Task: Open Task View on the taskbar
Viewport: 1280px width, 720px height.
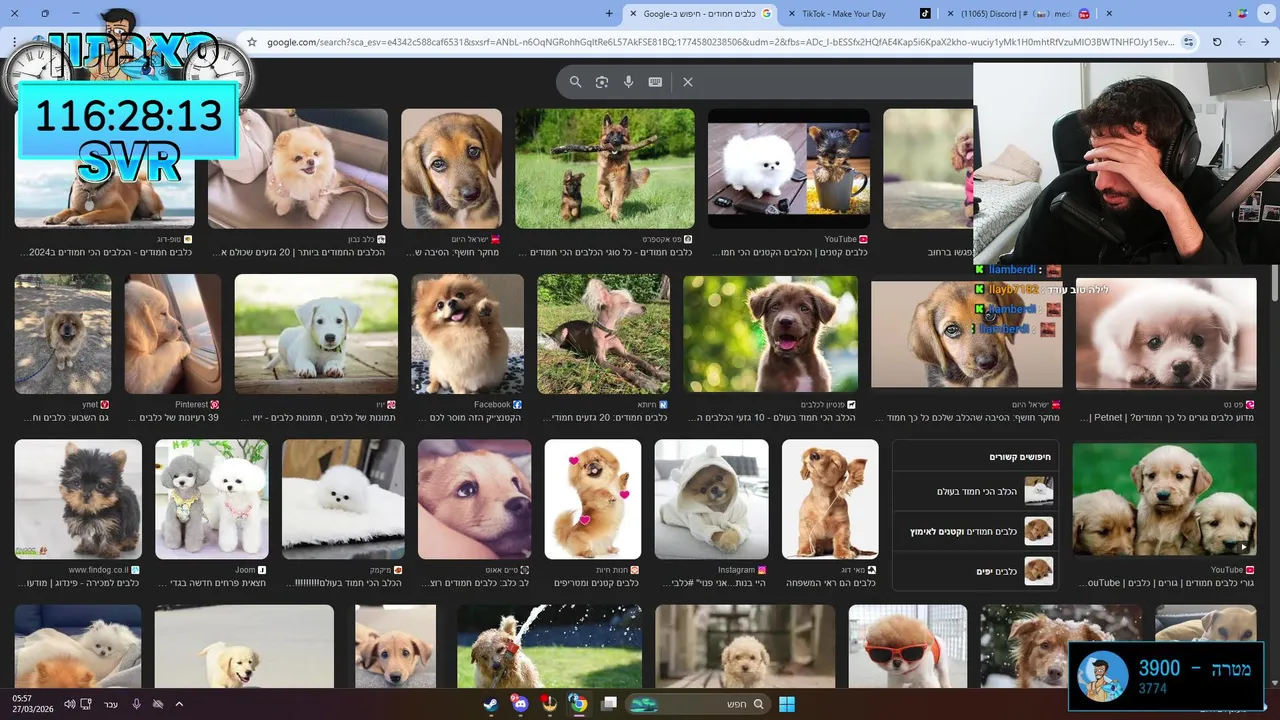Action: pos(608,704)
